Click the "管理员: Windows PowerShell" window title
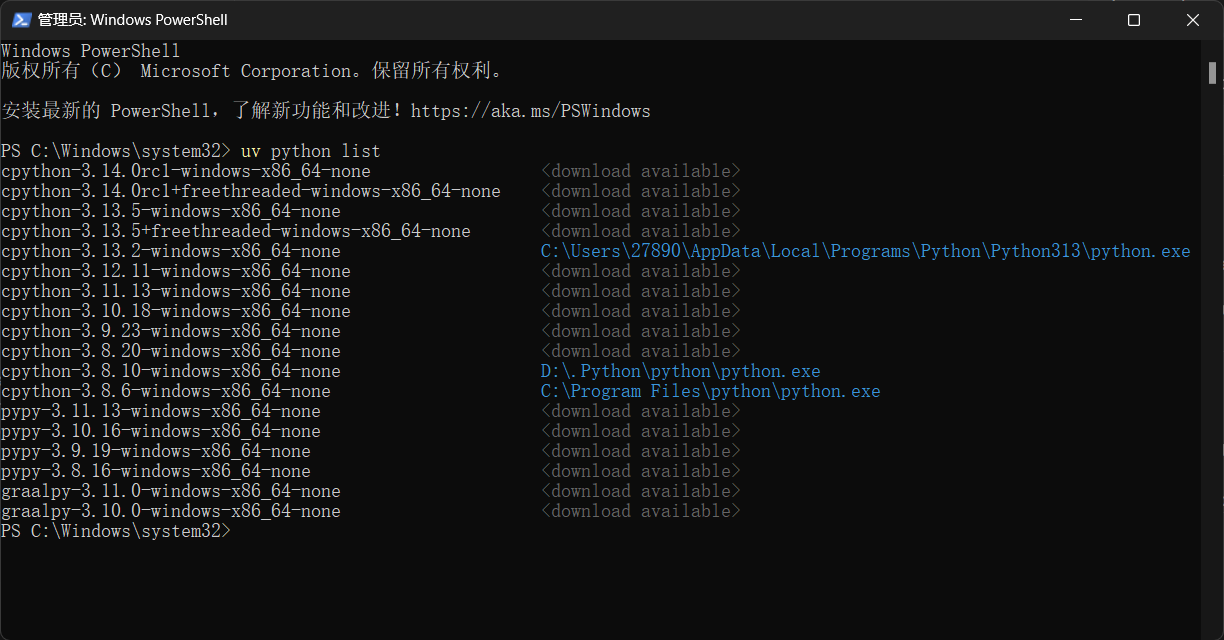 132,20
